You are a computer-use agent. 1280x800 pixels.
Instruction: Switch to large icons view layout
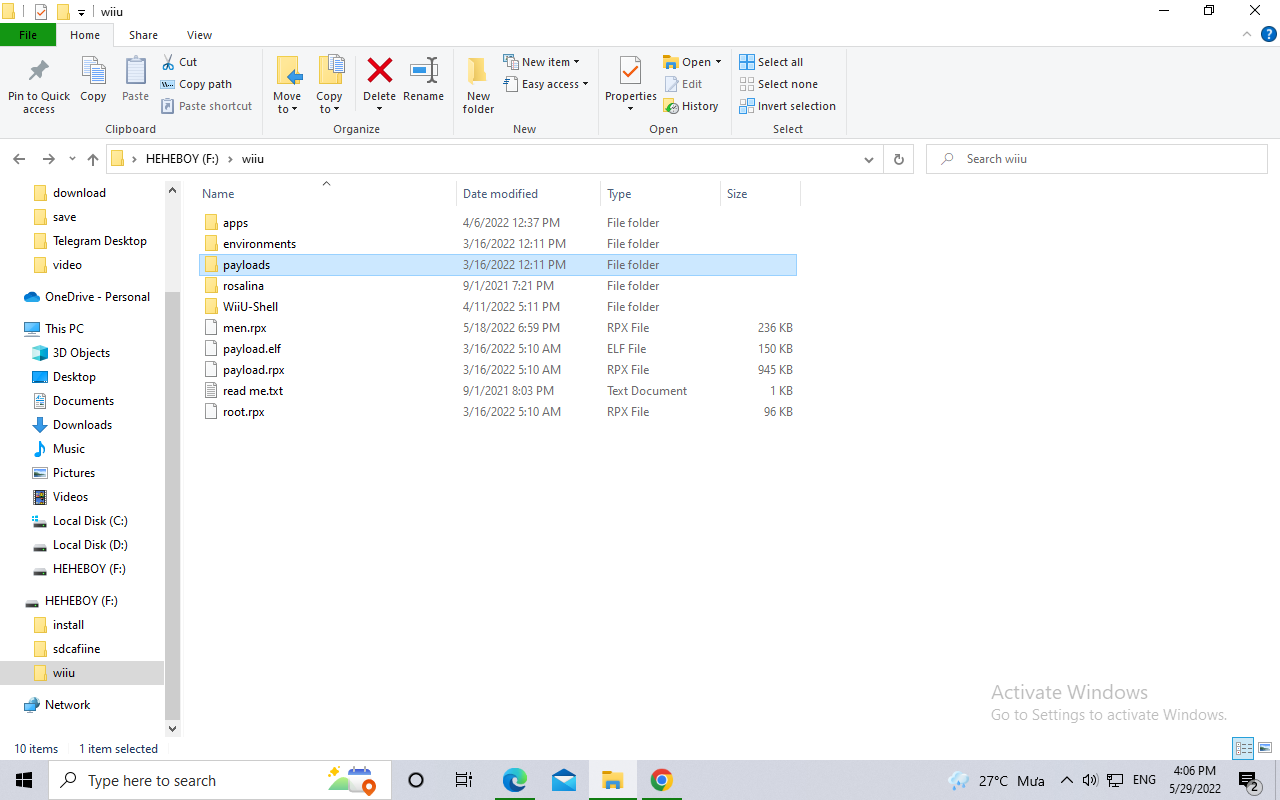tap(1265, 748)
